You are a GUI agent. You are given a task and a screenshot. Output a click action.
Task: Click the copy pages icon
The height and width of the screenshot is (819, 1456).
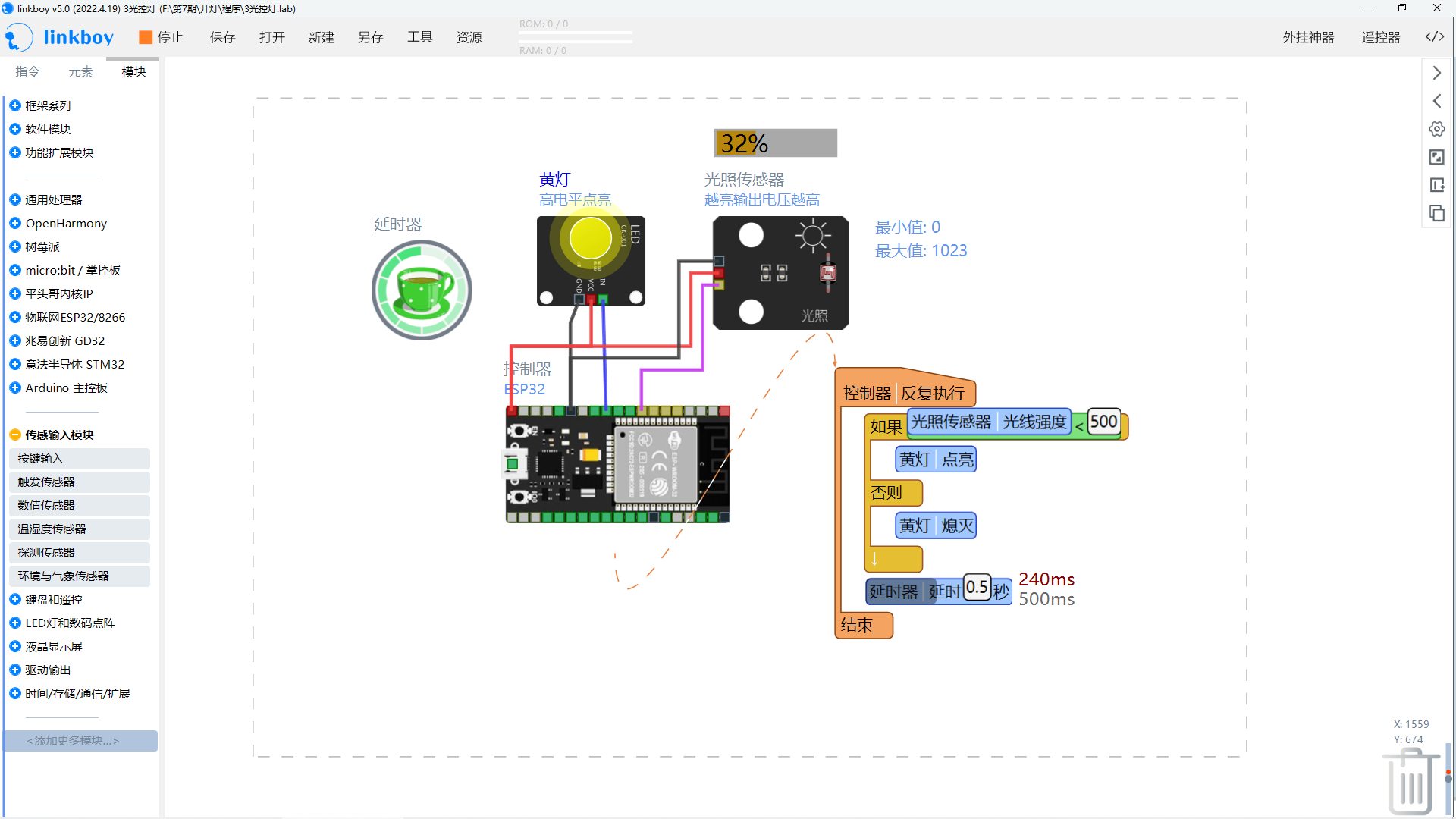pyautogui.click(x=1436, y=213)
